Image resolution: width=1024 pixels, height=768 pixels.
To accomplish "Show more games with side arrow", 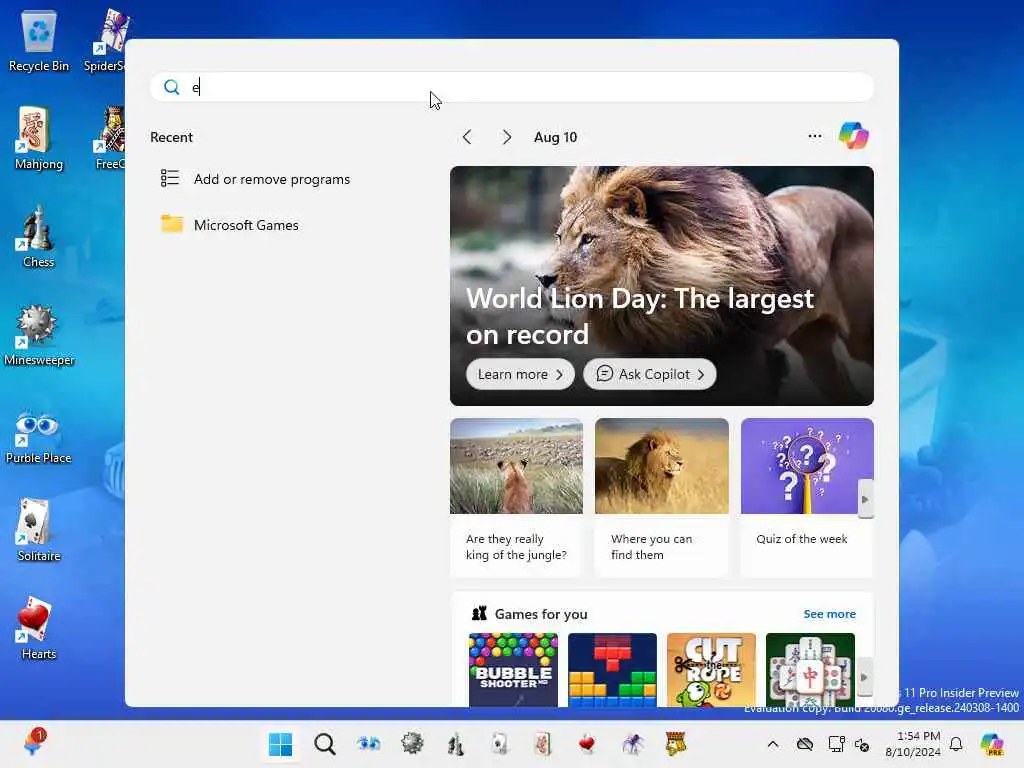I will (863, 677).
